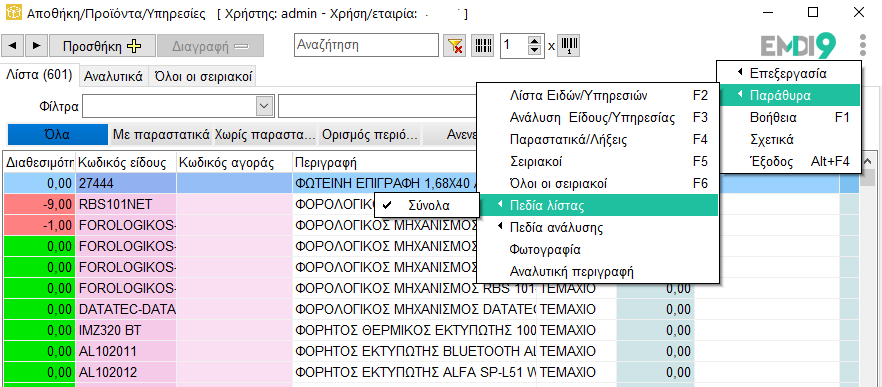The image size is (882, 387).
Task: Choose Σειριακοί F5 from the menu
Action: [x=598, y=161]
